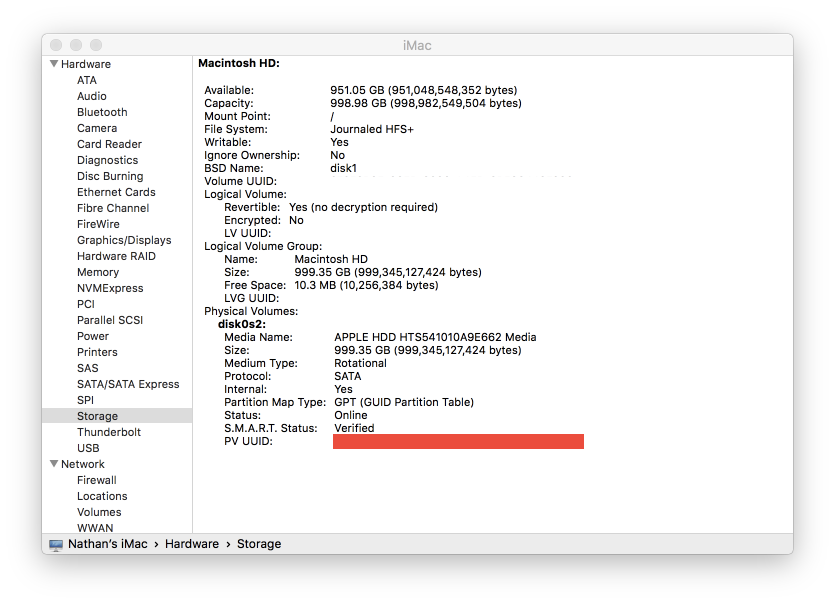Open the Memory entry

98,272
